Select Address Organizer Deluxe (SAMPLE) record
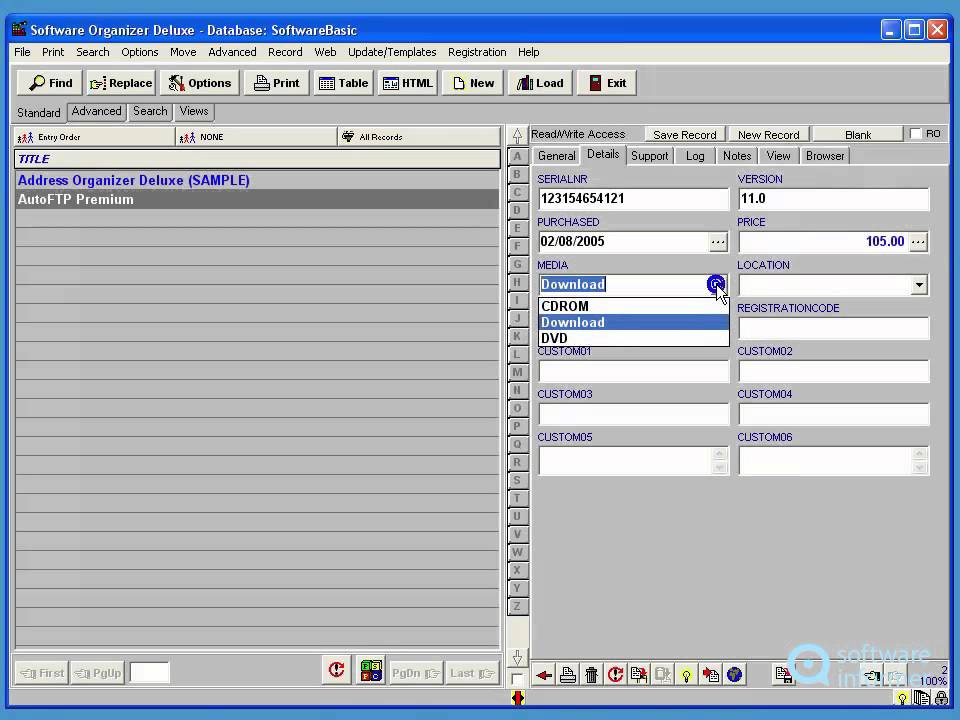 (257, 181)
